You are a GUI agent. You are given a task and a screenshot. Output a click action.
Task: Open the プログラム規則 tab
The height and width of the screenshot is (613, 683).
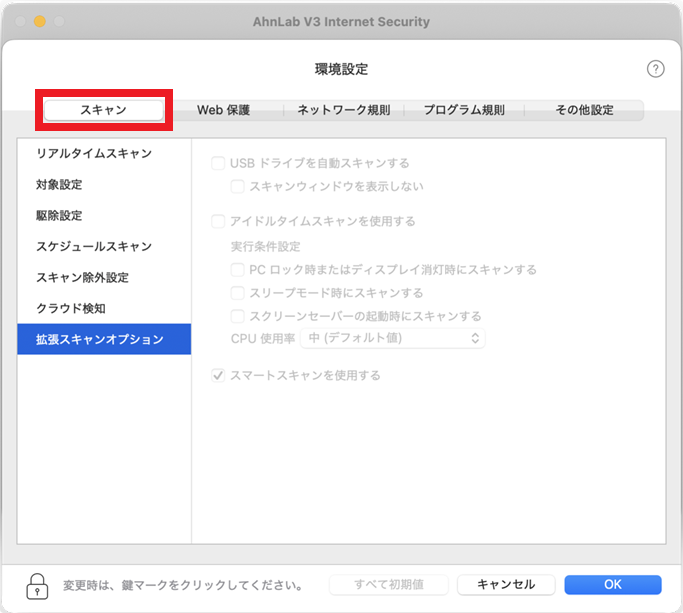coord(464,110)
